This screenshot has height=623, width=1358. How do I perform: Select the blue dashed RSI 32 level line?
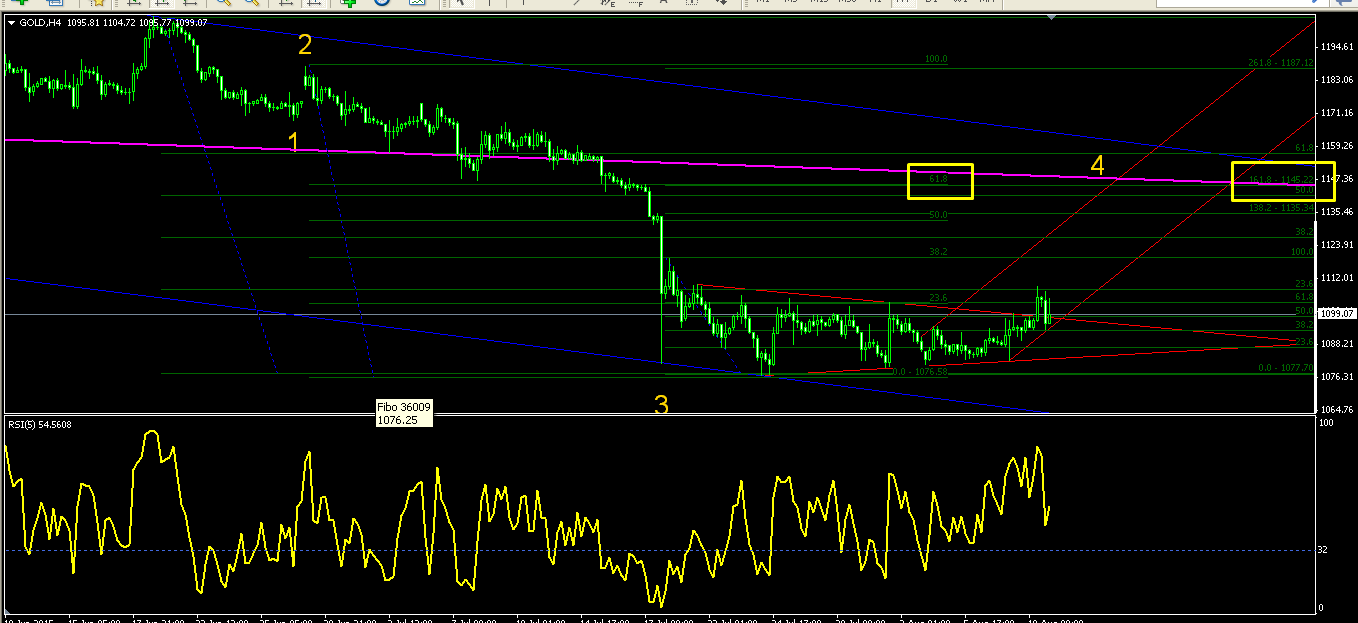pos(660,550)
